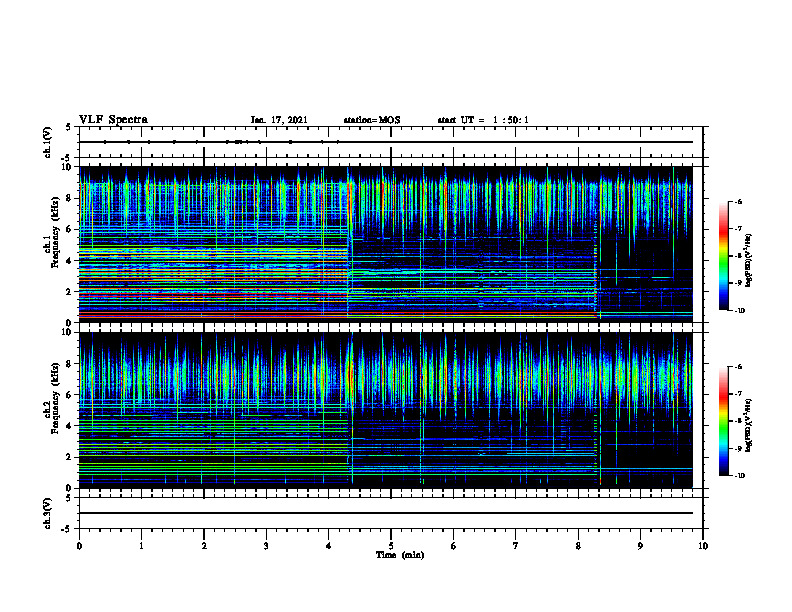Click the ch.1 color bar label 'log(PSD)(V²/Hz)'
The height and width of the screenshot is (612, 792).
pos(749,261)
